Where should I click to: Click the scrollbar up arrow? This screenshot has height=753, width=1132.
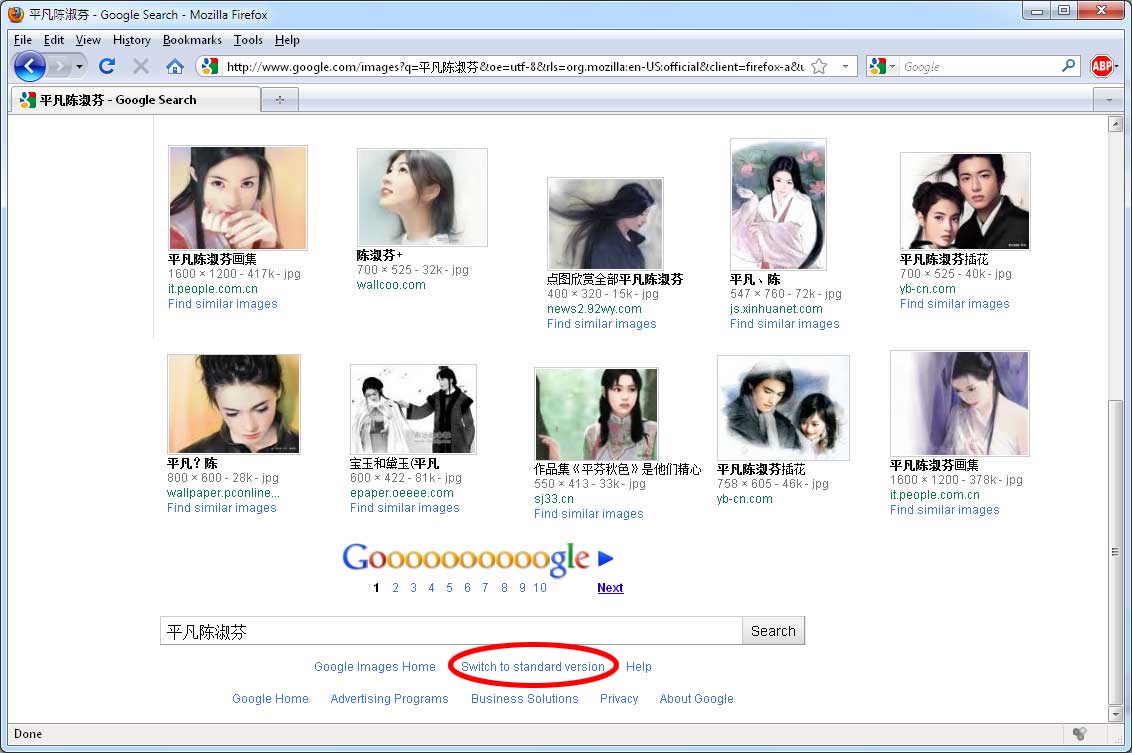coord(1115,124)
